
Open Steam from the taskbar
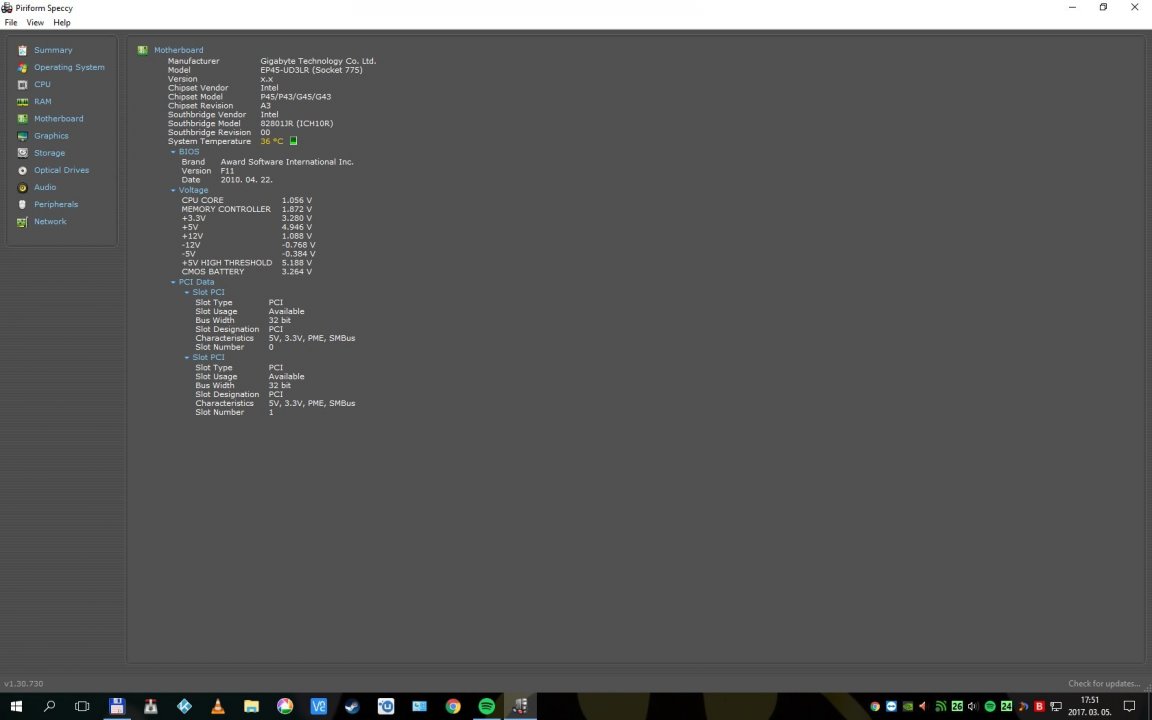coord(352,706)
